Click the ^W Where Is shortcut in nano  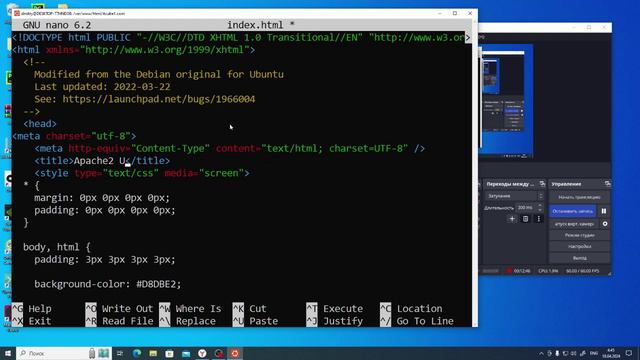tap(190, 309)
